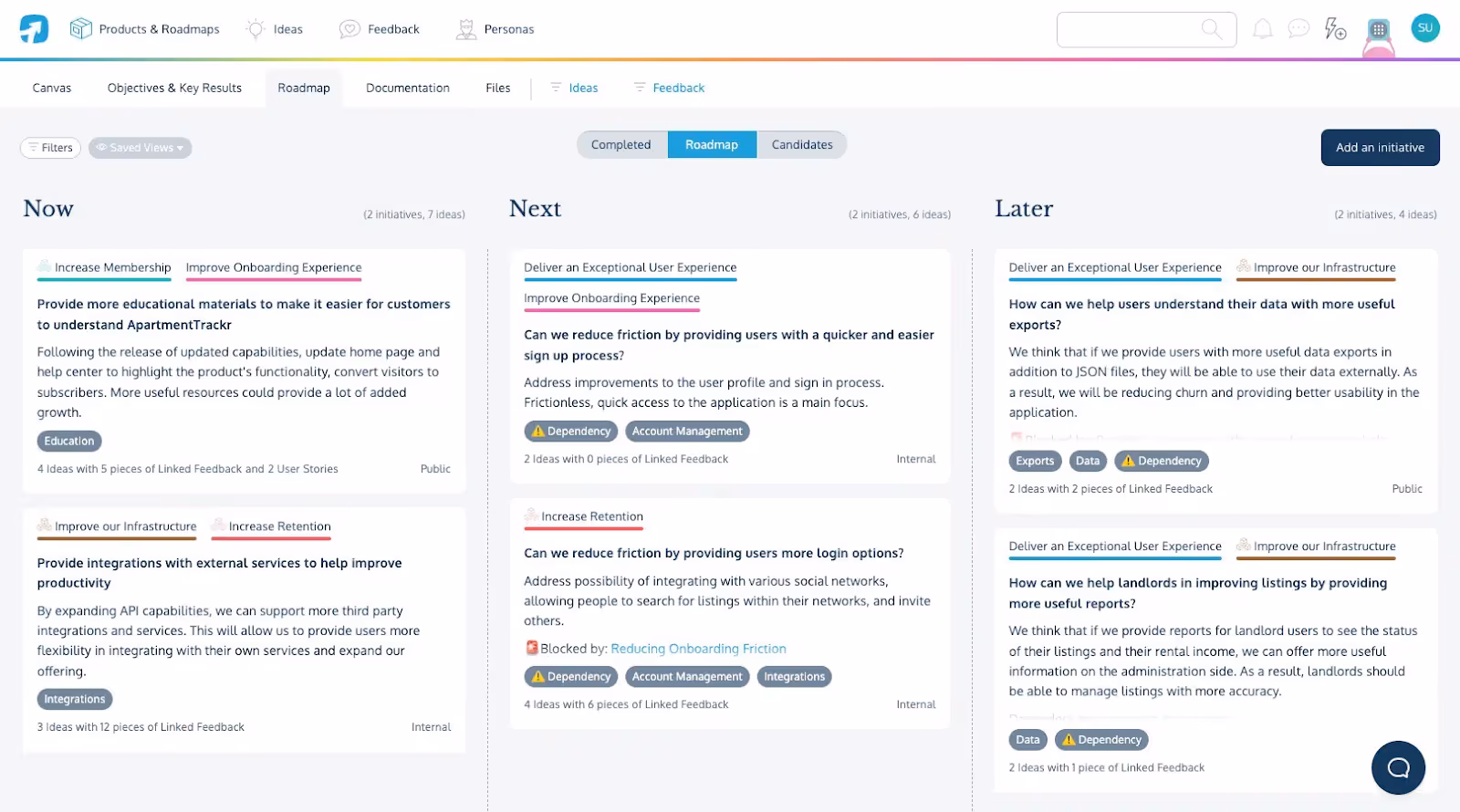Open useful exports initiative title

(x=1202, y=314)
